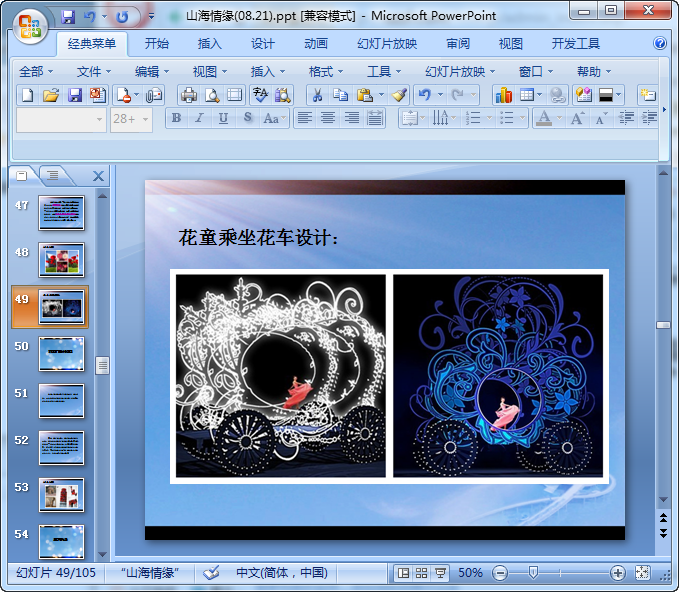Expand the Paste options arrow
This screenshot has height=592, width=679.
pyautogui.click(x=381, y=94)
